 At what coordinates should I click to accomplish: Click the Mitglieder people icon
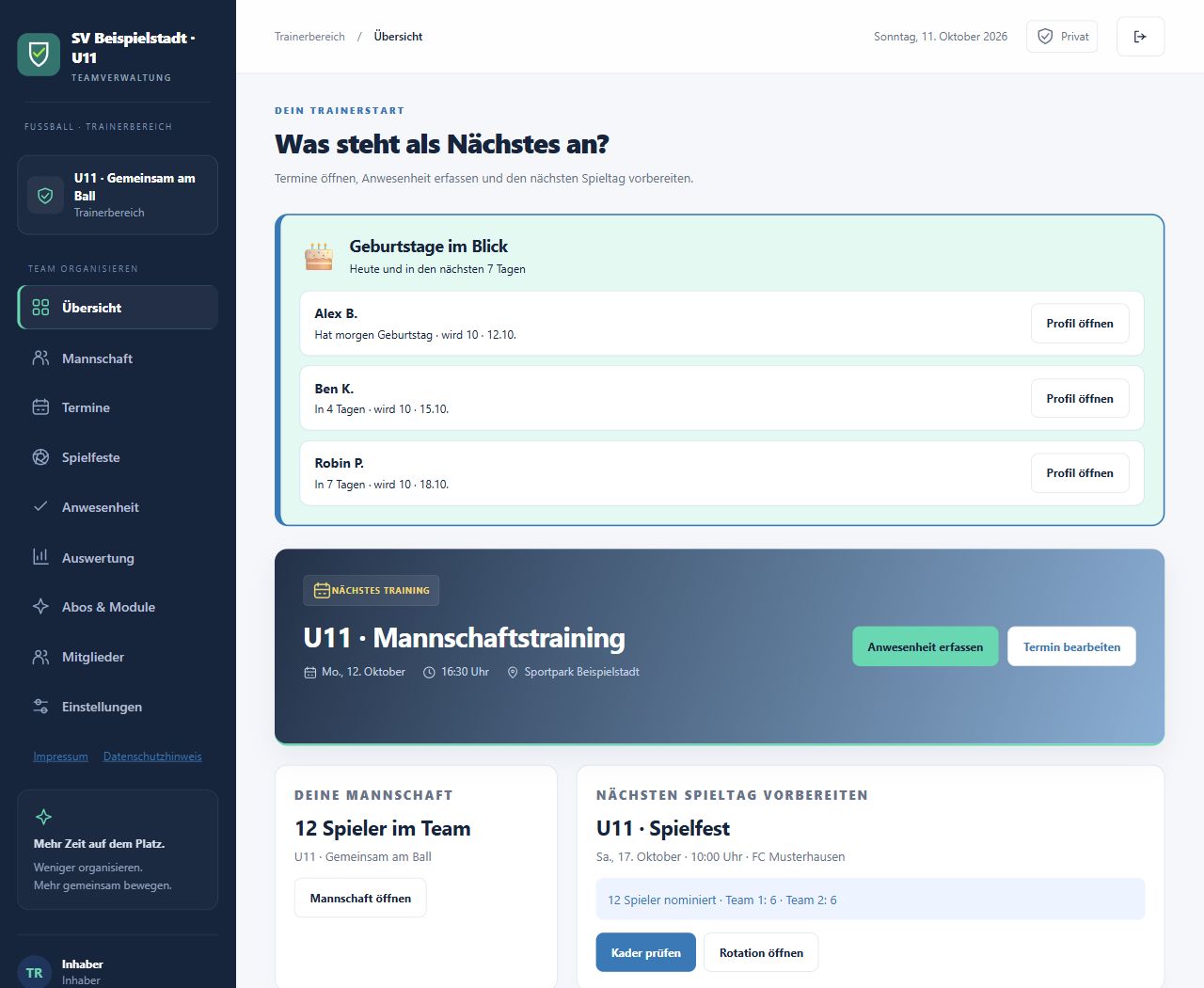[x=40, y=657]
